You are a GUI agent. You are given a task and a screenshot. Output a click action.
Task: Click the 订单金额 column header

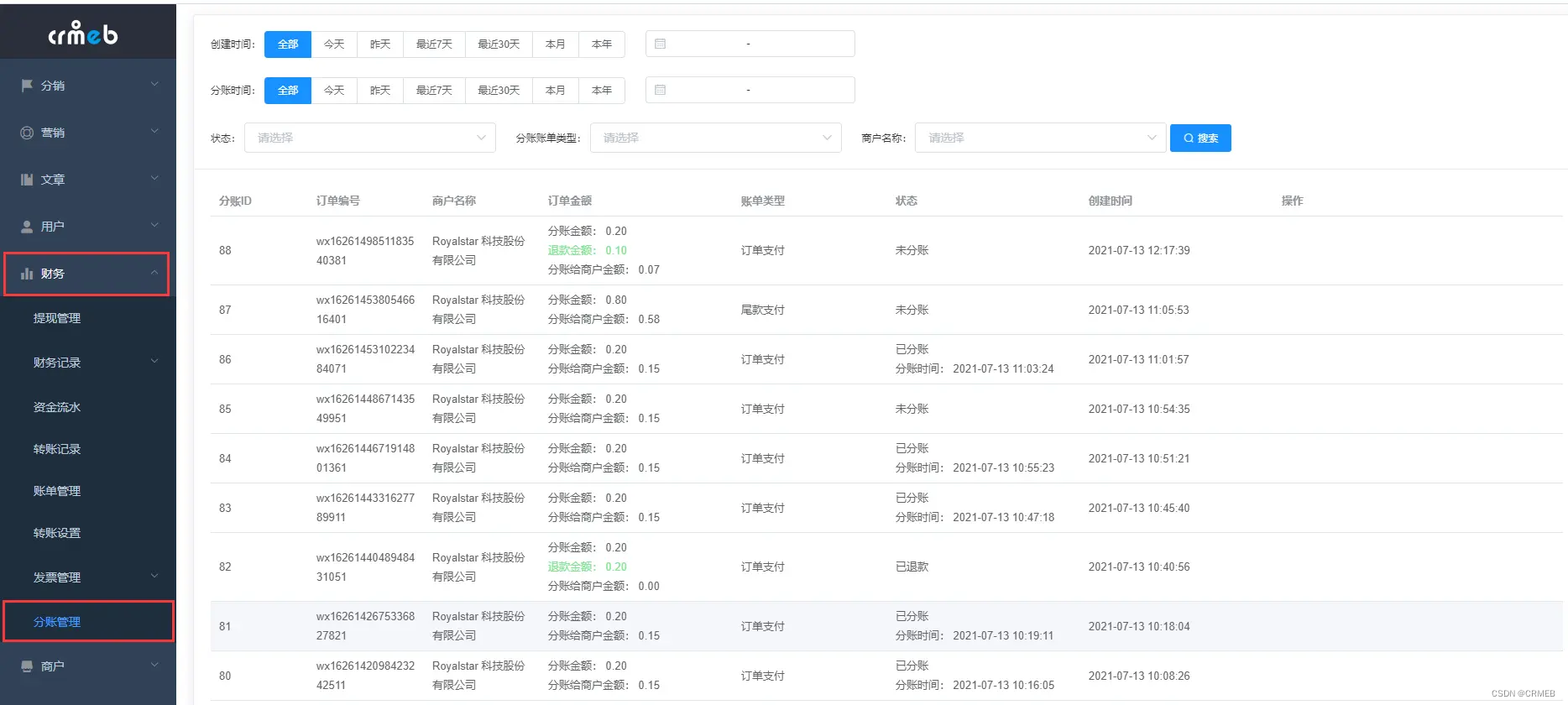point(570,201)
